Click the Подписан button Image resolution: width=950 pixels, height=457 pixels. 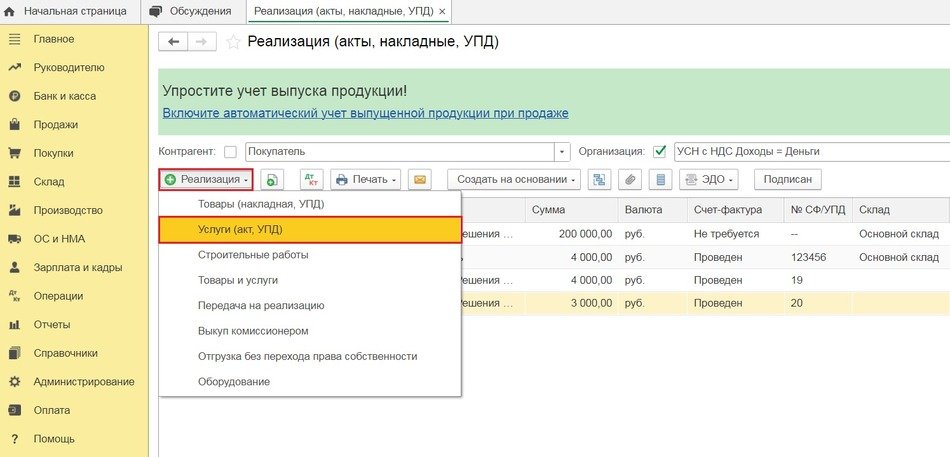coord(788,180)
